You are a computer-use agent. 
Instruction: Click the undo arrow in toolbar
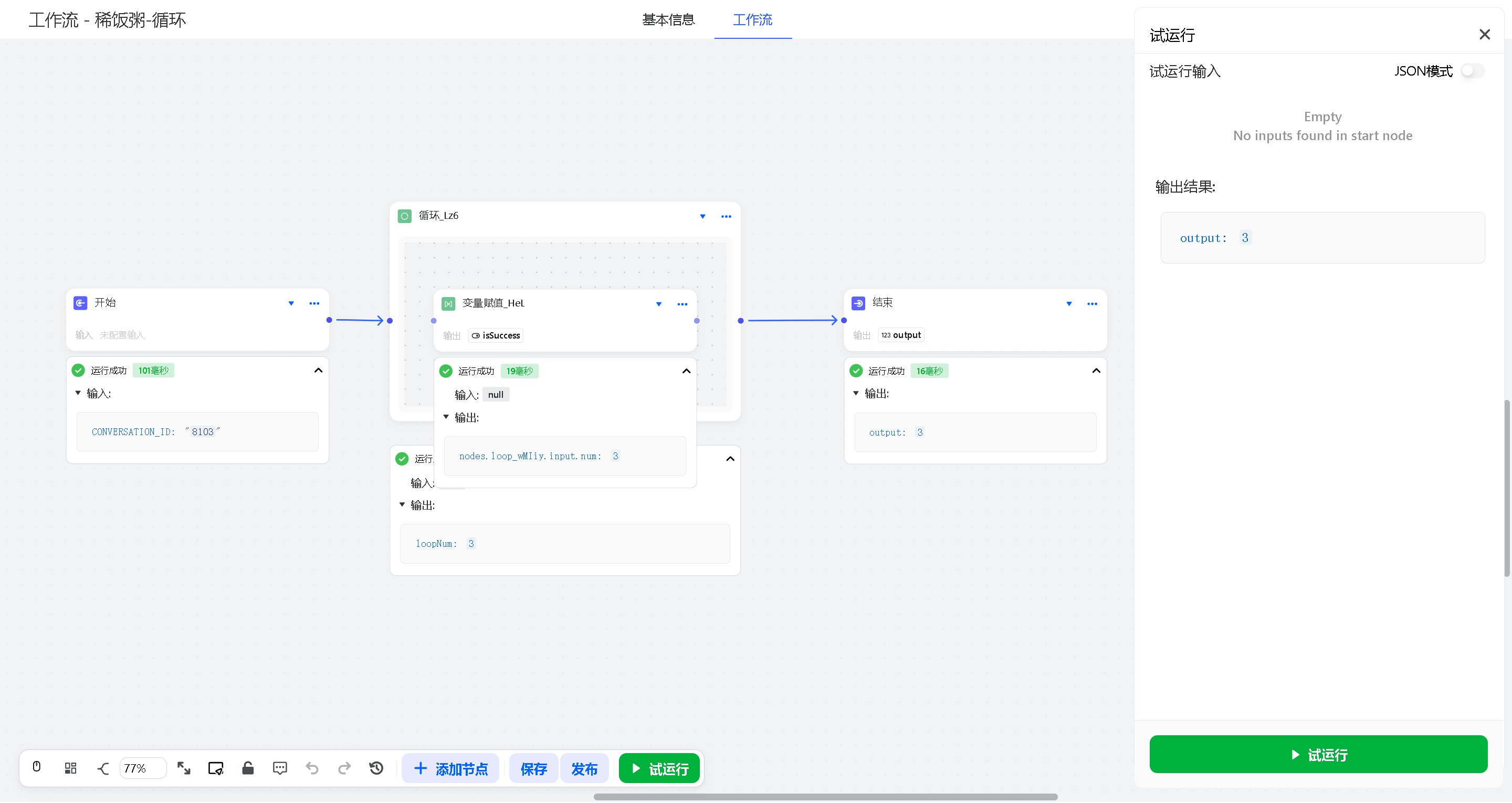tap(312, 768)
